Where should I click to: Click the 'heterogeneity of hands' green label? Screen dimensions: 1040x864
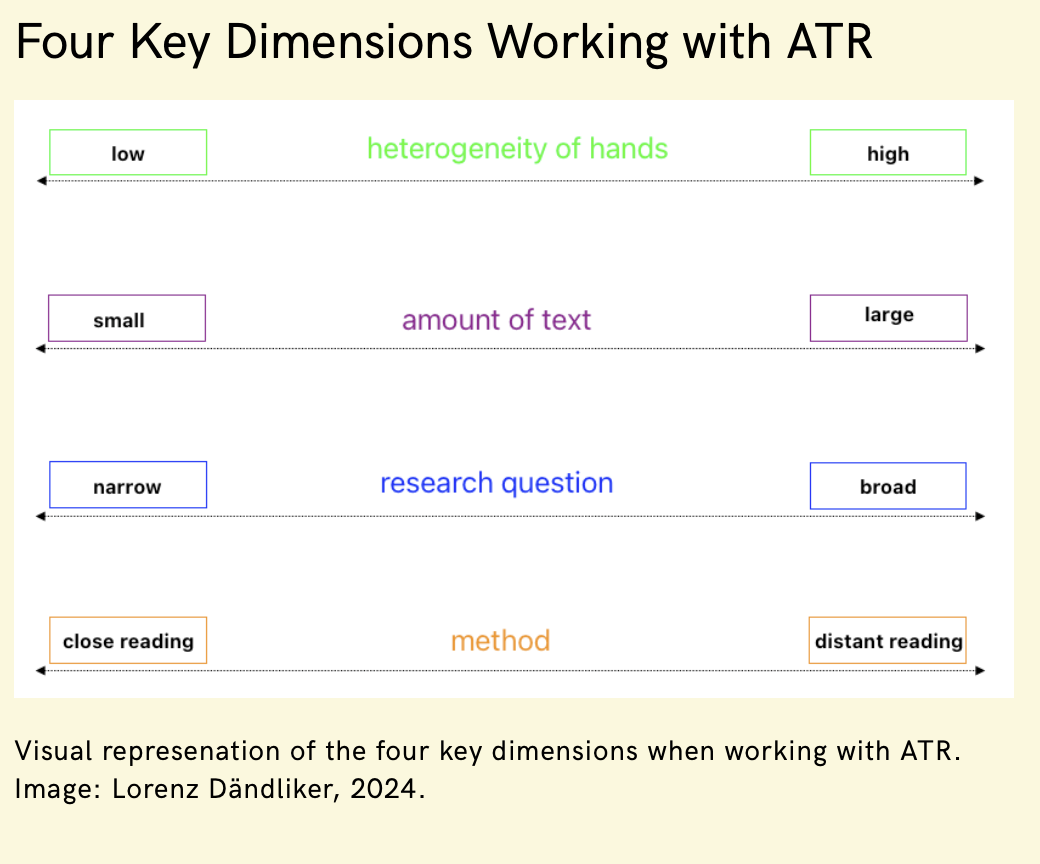(517, 149)
